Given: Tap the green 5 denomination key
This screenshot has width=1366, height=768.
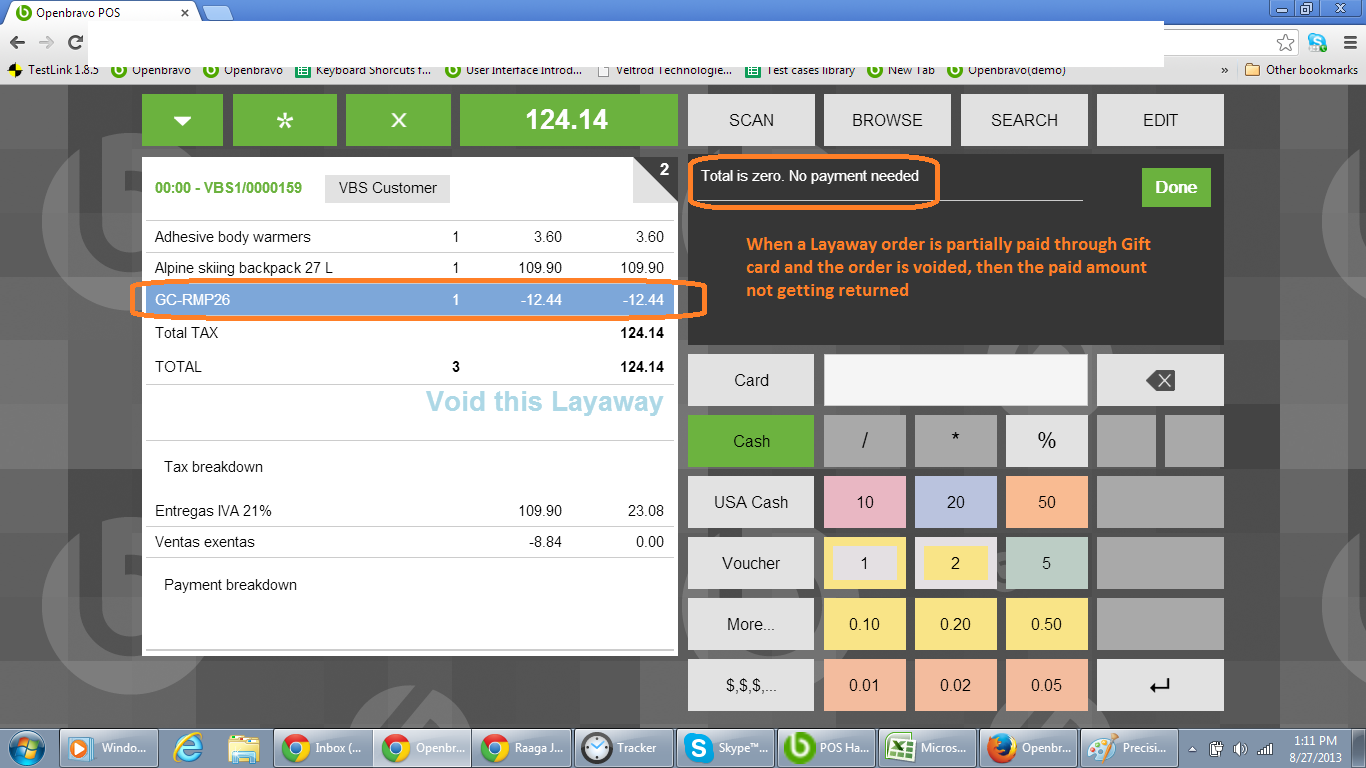Looking at the screenshot, I should tap(1047, 563).
